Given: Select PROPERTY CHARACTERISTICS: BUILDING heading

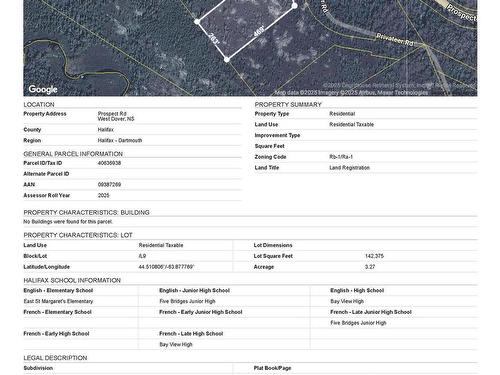Looking at the screenshot, I should pos(86,213).
